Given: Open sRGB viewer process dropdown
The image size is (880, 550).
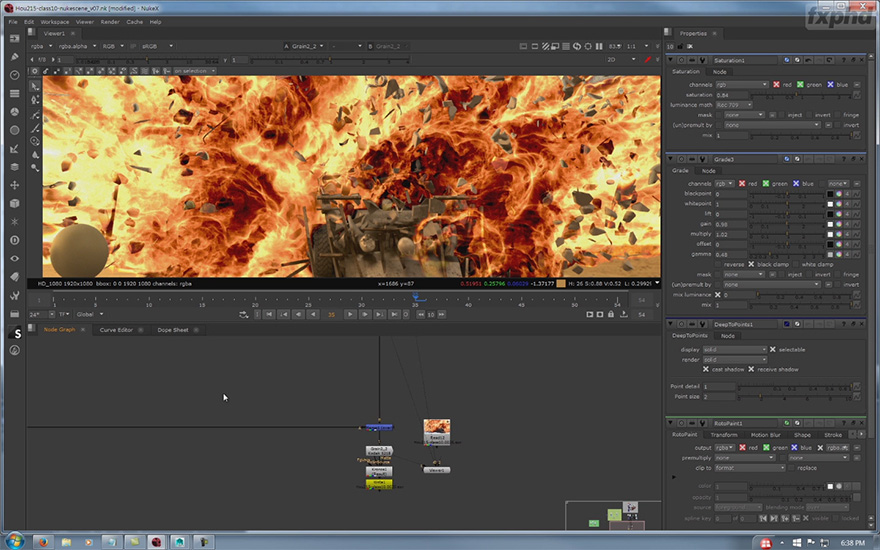Looking at the screenshot, I should pyautogui.click(x=158, y=46).
